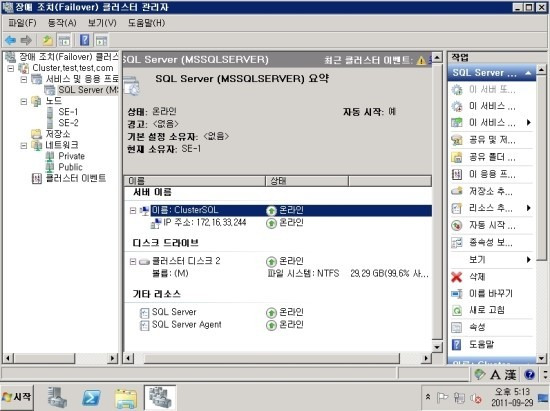Select the Public network tree item
This screenshot has height=411, width=550.
pos(70,167)
